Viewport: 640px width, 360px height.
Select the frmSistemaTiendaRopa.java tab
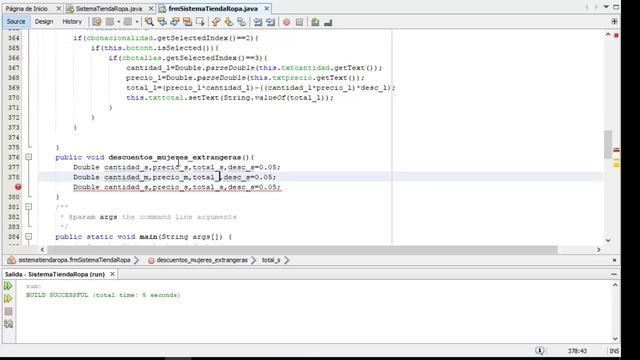click(x=213, y=9)
